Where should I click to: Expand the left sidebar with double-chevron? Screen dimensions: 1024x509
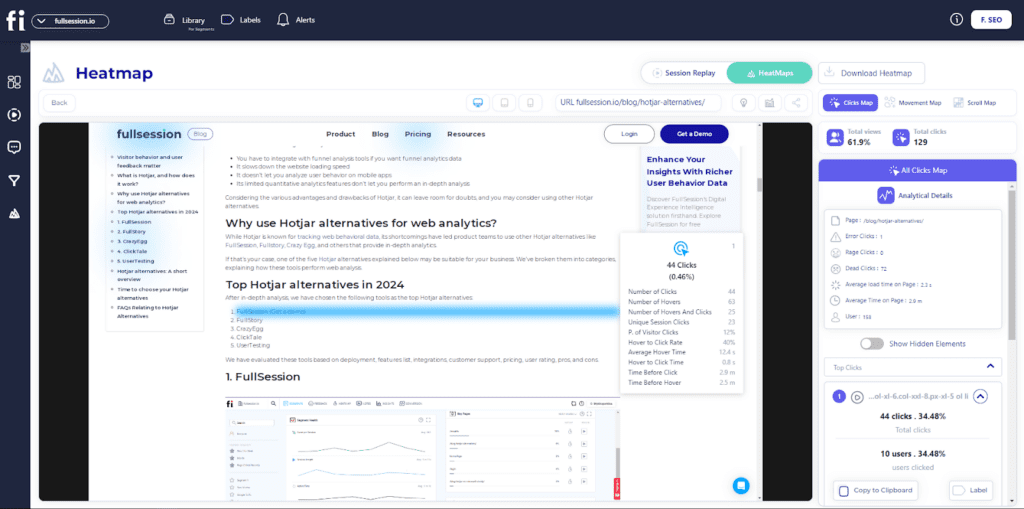tap(25, 48)
